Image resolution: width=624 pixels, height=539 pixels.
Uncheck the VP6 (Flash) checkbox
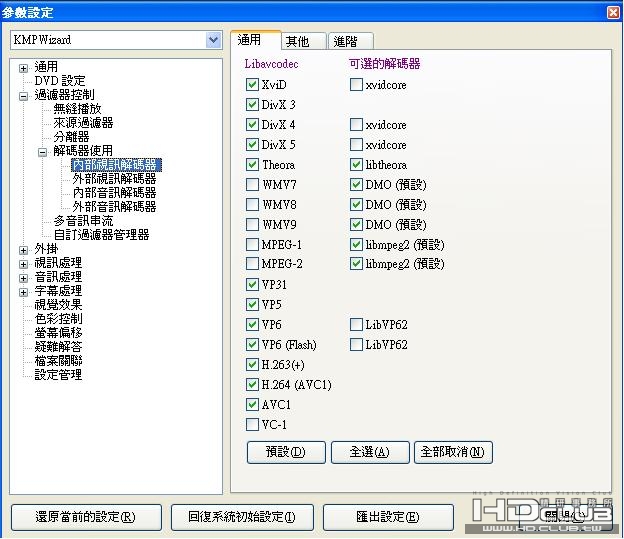pyautogui.click(x=252, y=344)
